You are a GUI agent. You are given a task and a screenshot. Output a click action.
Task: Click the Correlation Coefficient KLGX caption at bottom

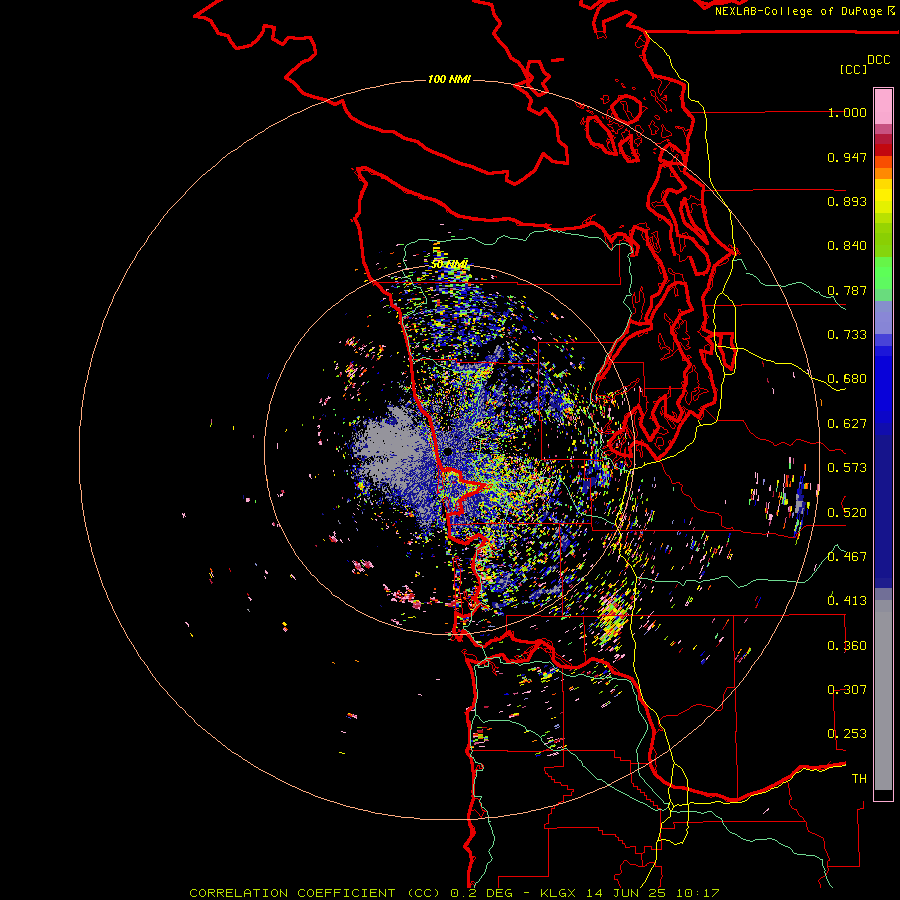click(x=454, y=893)
